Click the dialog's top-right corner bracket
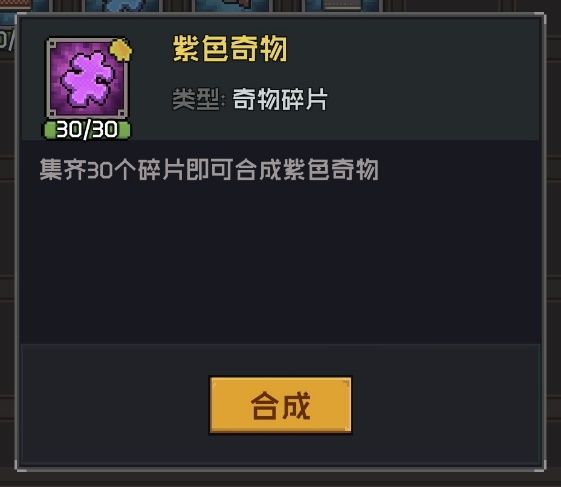The height and width of the screenshot is (487, 561). (541, 19)
